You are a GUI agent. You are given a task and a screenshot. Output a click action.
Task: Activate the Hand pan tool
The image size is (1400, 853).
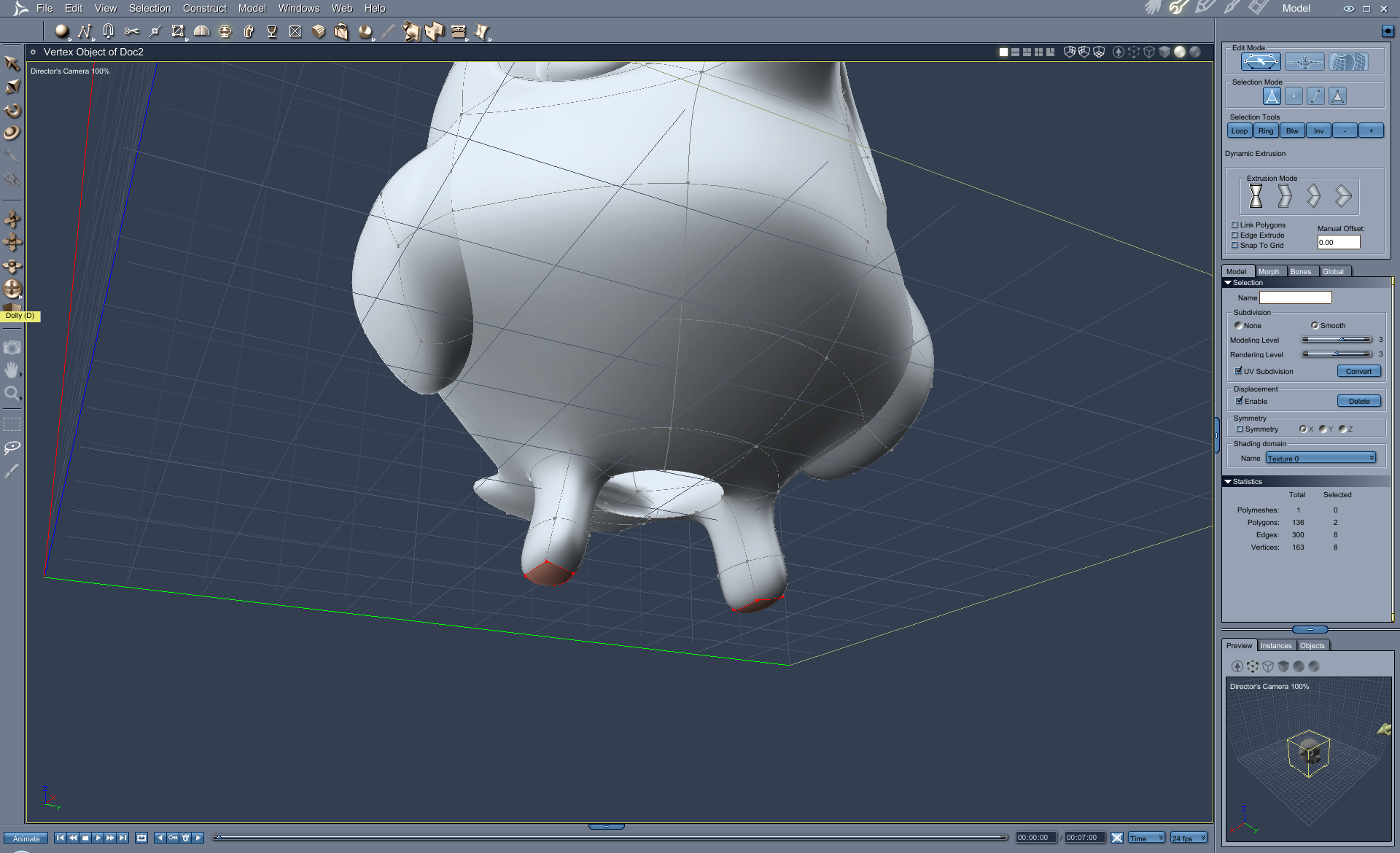(x=12, y=370)
